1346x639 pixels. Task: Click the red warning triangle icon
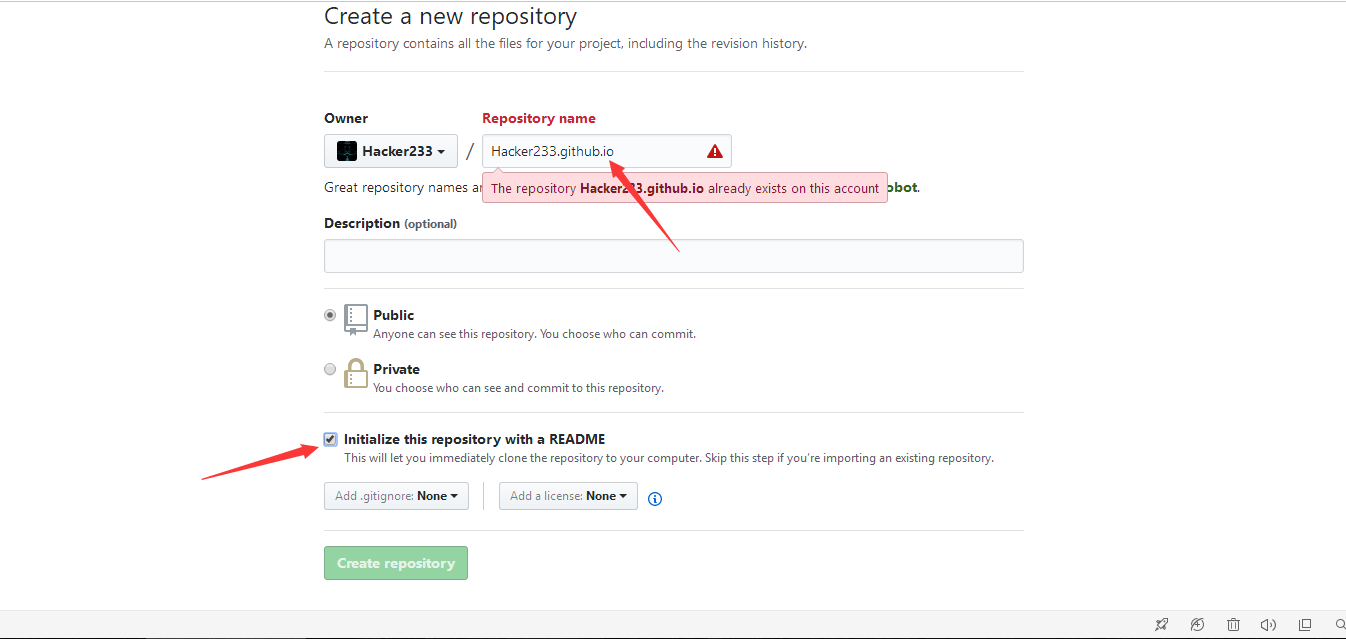714,151
